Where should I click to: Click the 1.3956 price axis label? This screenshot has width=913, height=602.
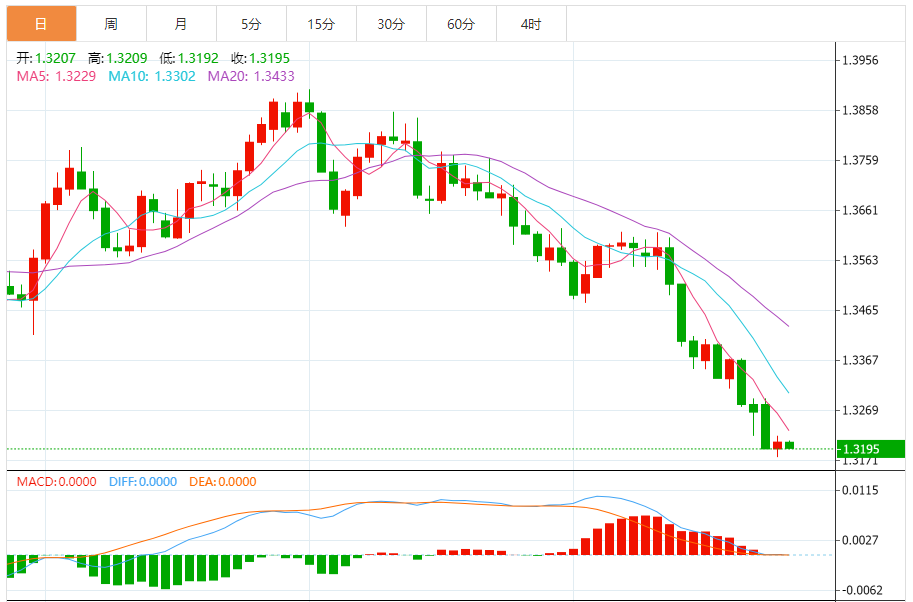(x=860, y=61)
